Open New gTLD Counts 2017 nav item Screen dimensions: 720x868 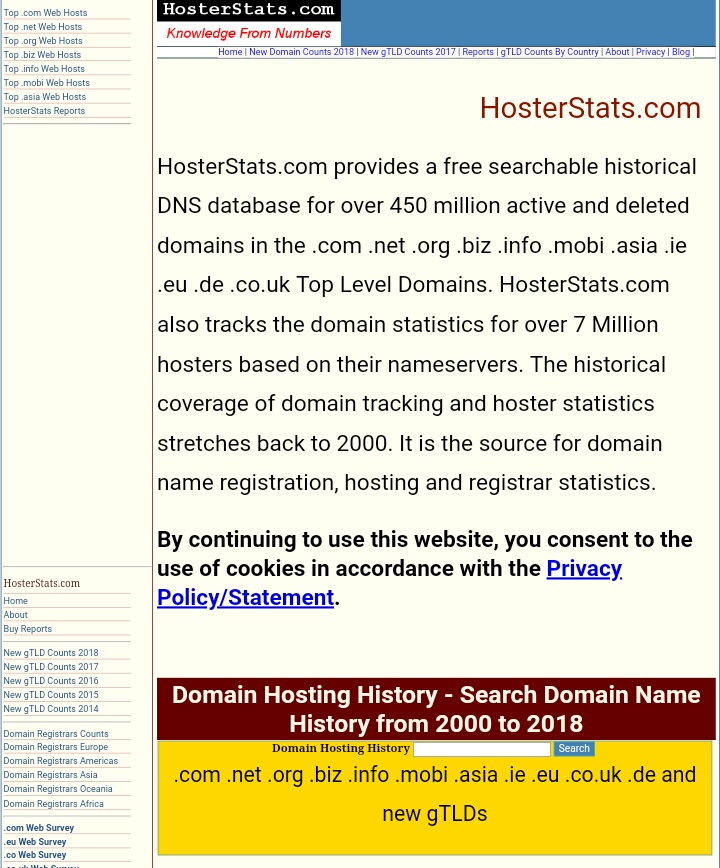point(408,51)
